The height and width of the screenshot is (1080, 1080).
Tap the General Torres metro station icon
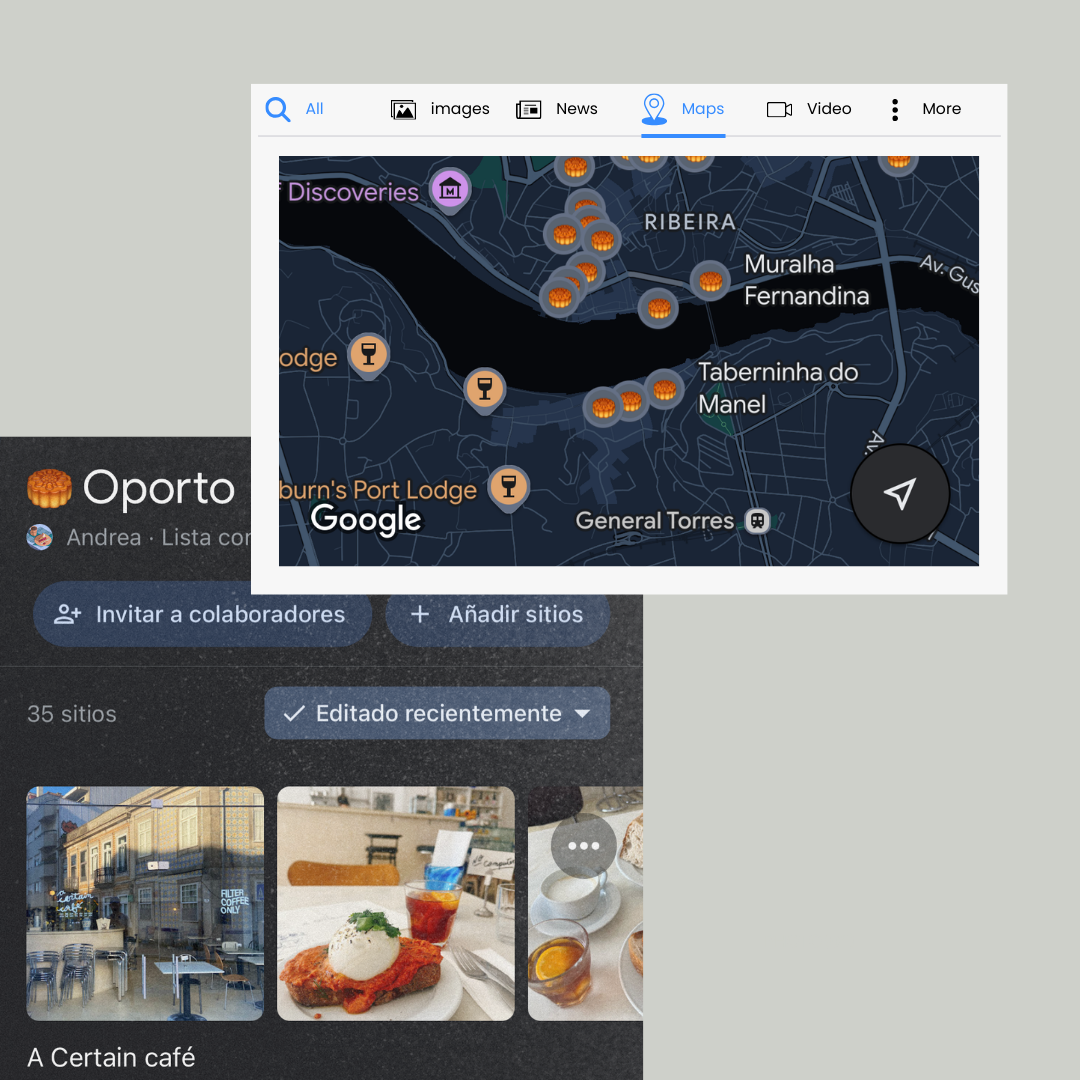pos(757,521)
